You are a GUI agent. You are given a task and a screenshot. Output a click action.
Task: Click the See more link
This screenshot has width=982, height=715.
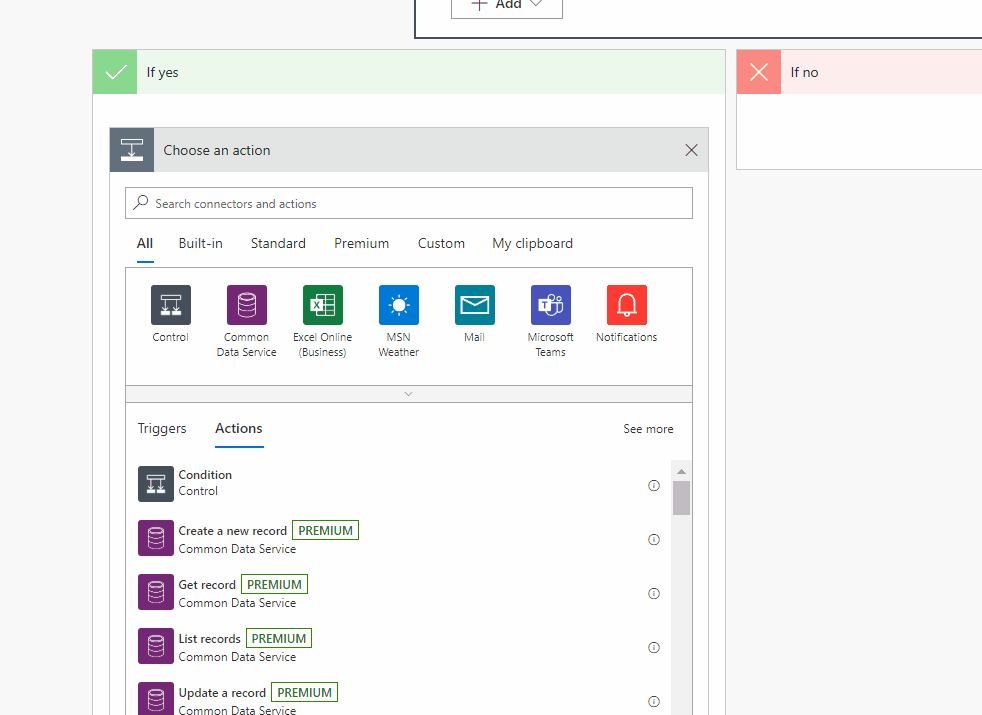648,428
